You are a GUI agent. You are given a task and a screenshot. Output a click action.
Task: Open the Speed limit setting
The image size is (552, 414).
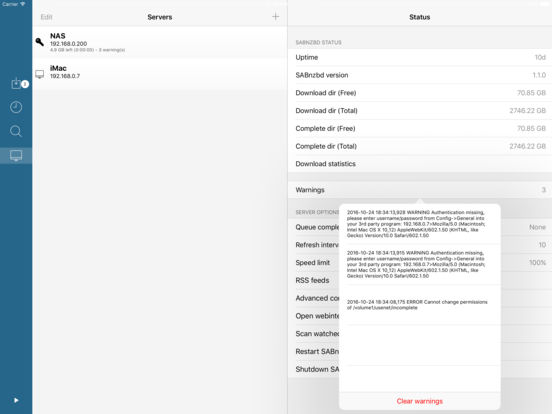[313, 263]
